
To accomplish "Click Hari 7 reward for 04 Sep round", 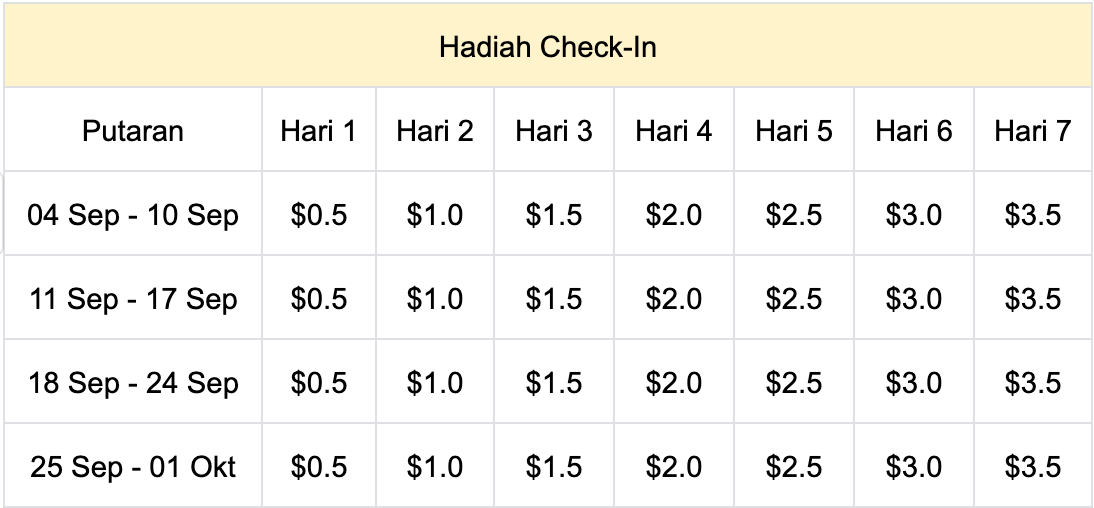I will [1032, 215].
